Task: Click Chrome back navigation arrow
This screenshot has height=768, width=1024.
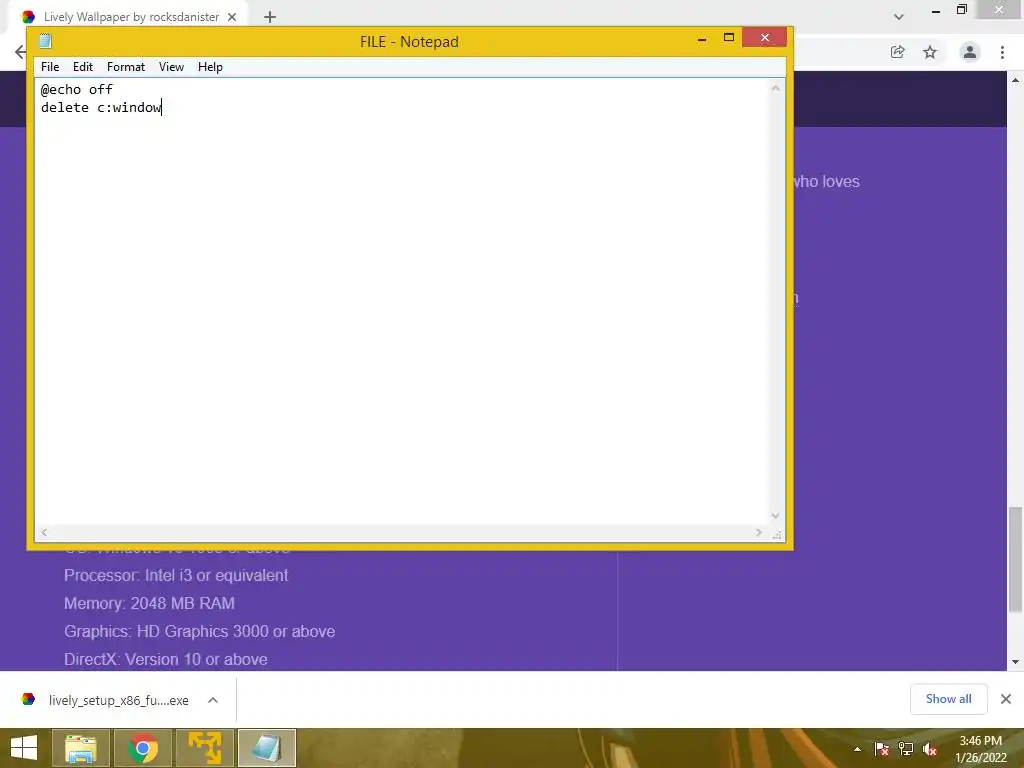Action: (x=20, y=52)
